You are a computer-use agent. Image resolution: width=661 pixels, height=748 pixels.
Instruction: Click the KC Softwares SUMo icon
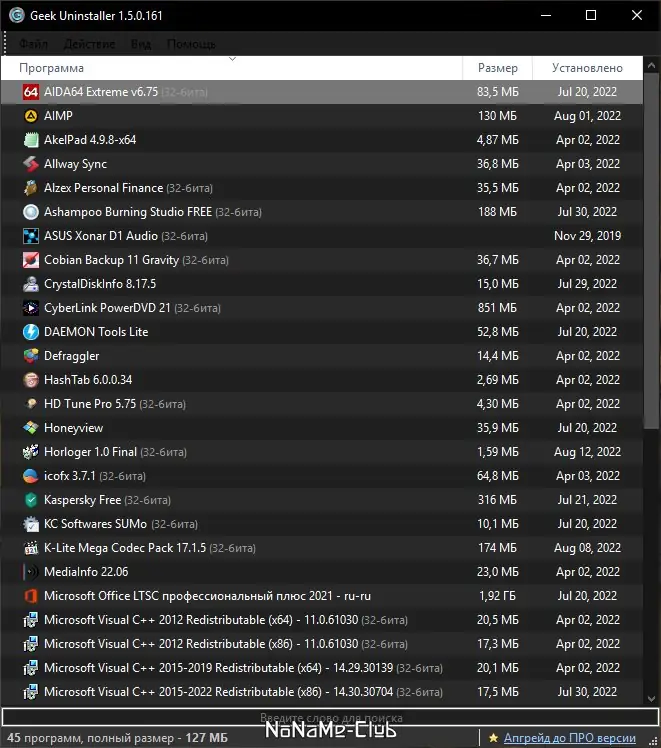[x=31, y=524]
